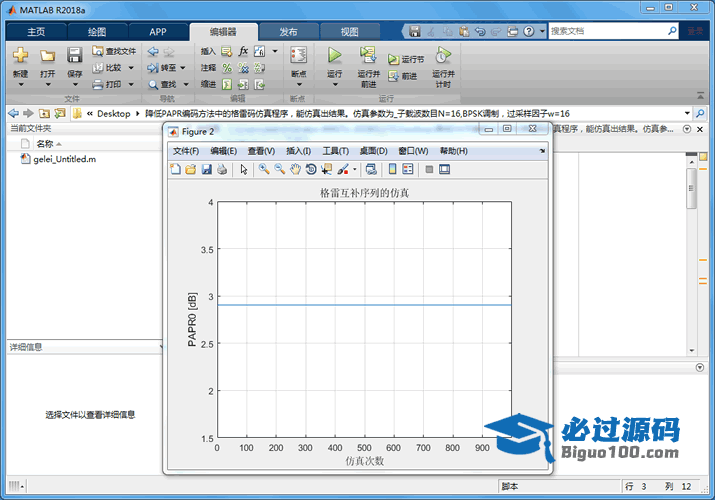This screenshot has height=500, width=715.
Task: Switch to the 绘图 (Plots) tab
Action: (97, 31)
